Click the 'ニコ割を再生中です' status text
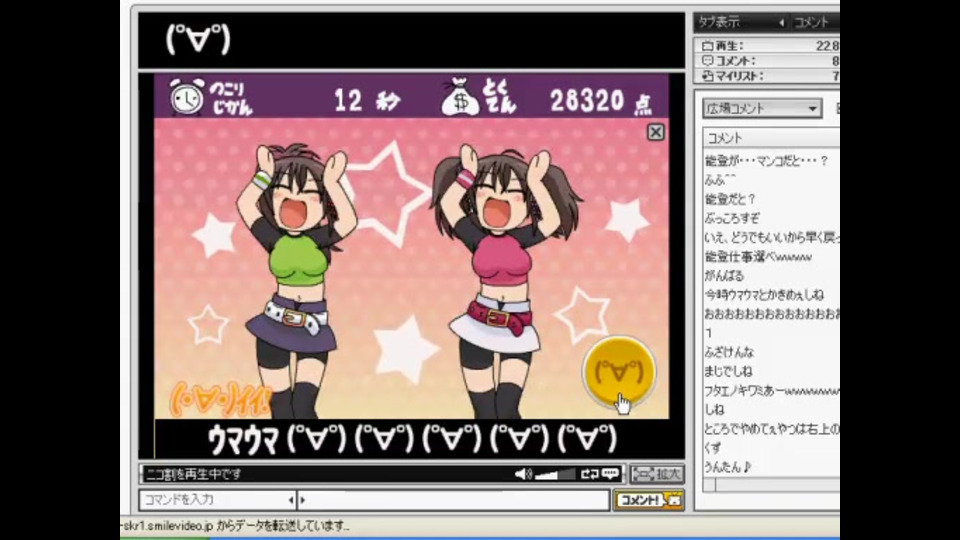The image size is (960, 540). [193, 474]
